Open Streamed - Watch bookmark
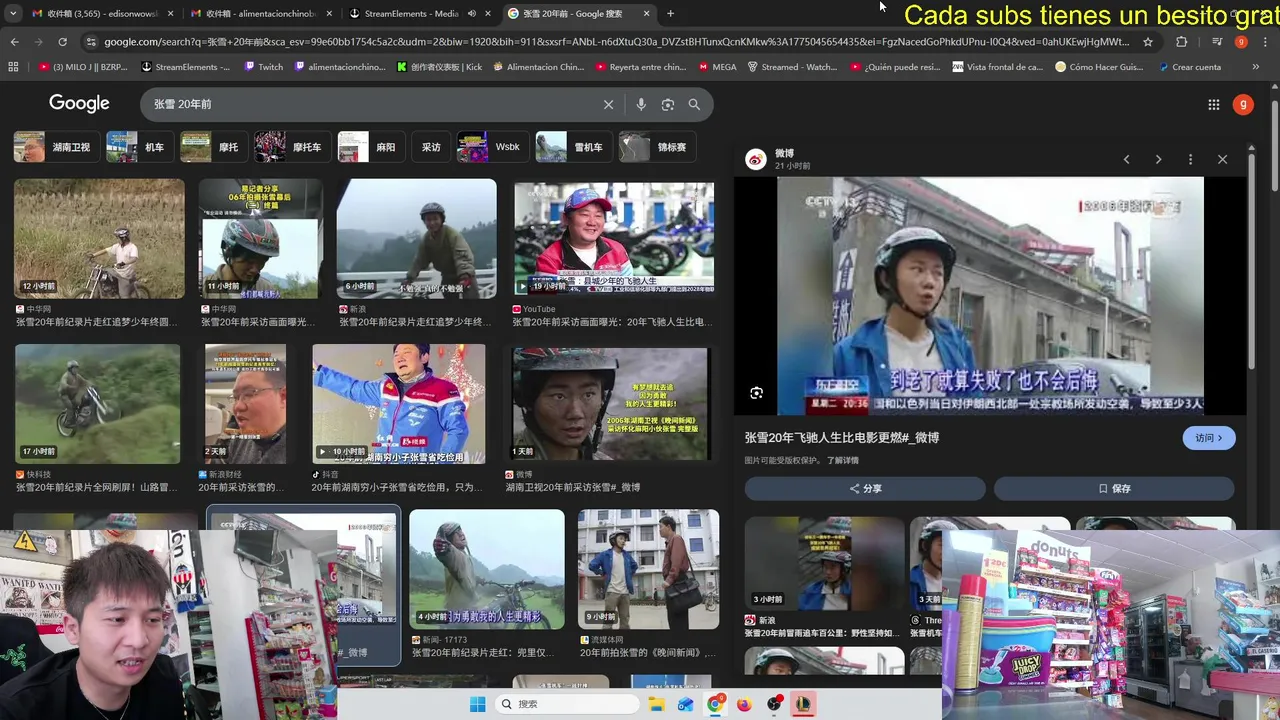The width and height of the screenshot is (1280, 720). (792, 67)
